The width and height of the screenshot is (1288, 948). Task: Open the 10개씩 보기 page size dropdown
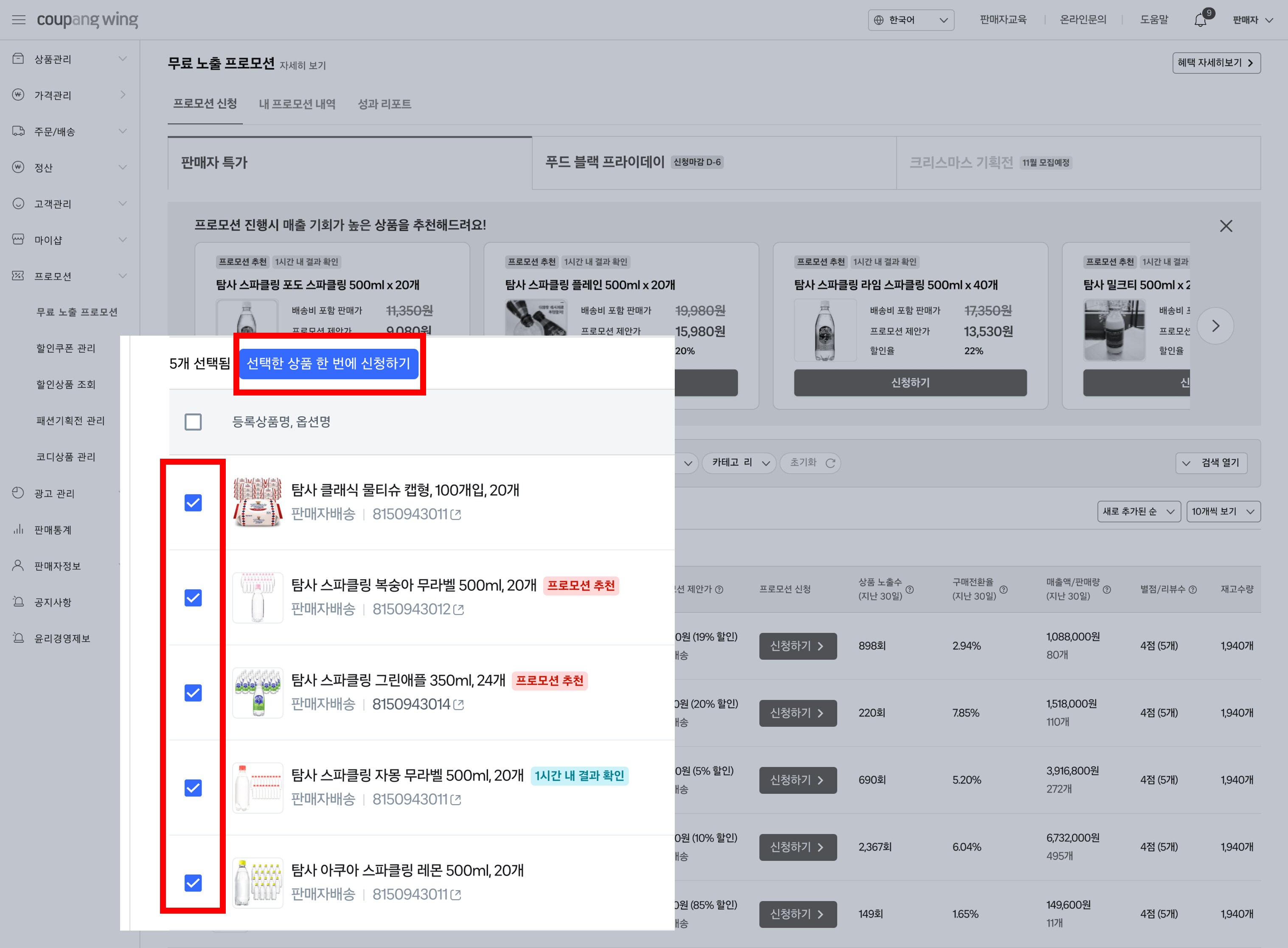pos(1223,511)
